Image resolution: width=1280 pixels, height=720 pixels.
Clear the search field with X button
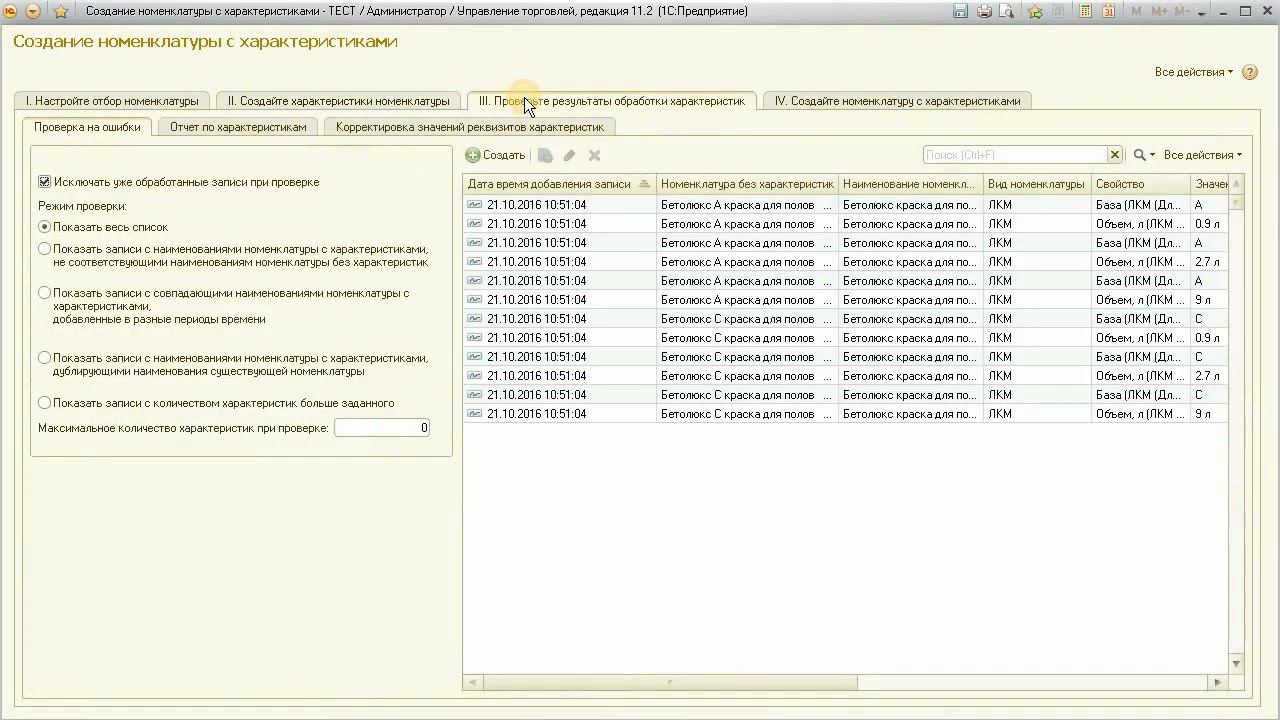(1114, 155)
